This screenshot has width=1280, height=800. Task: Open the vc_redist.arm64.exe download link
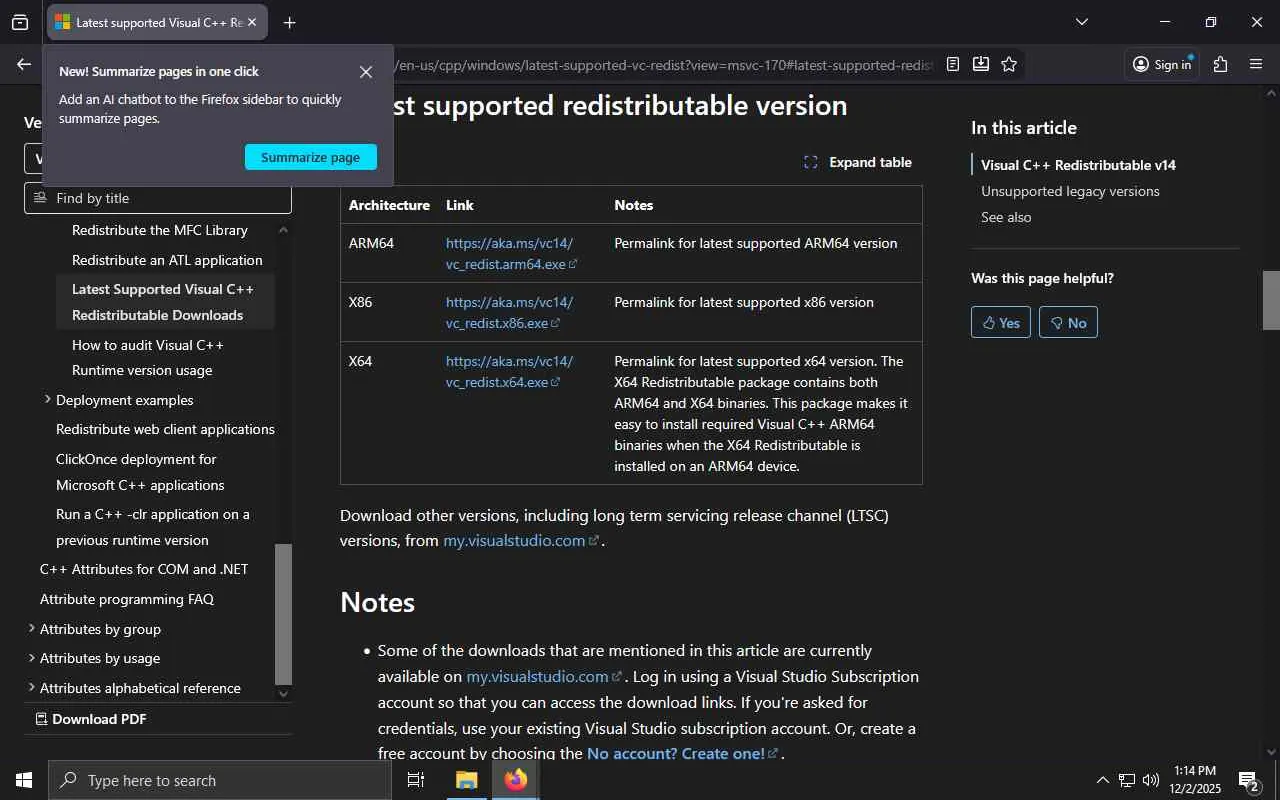click(x=511, y=254)
